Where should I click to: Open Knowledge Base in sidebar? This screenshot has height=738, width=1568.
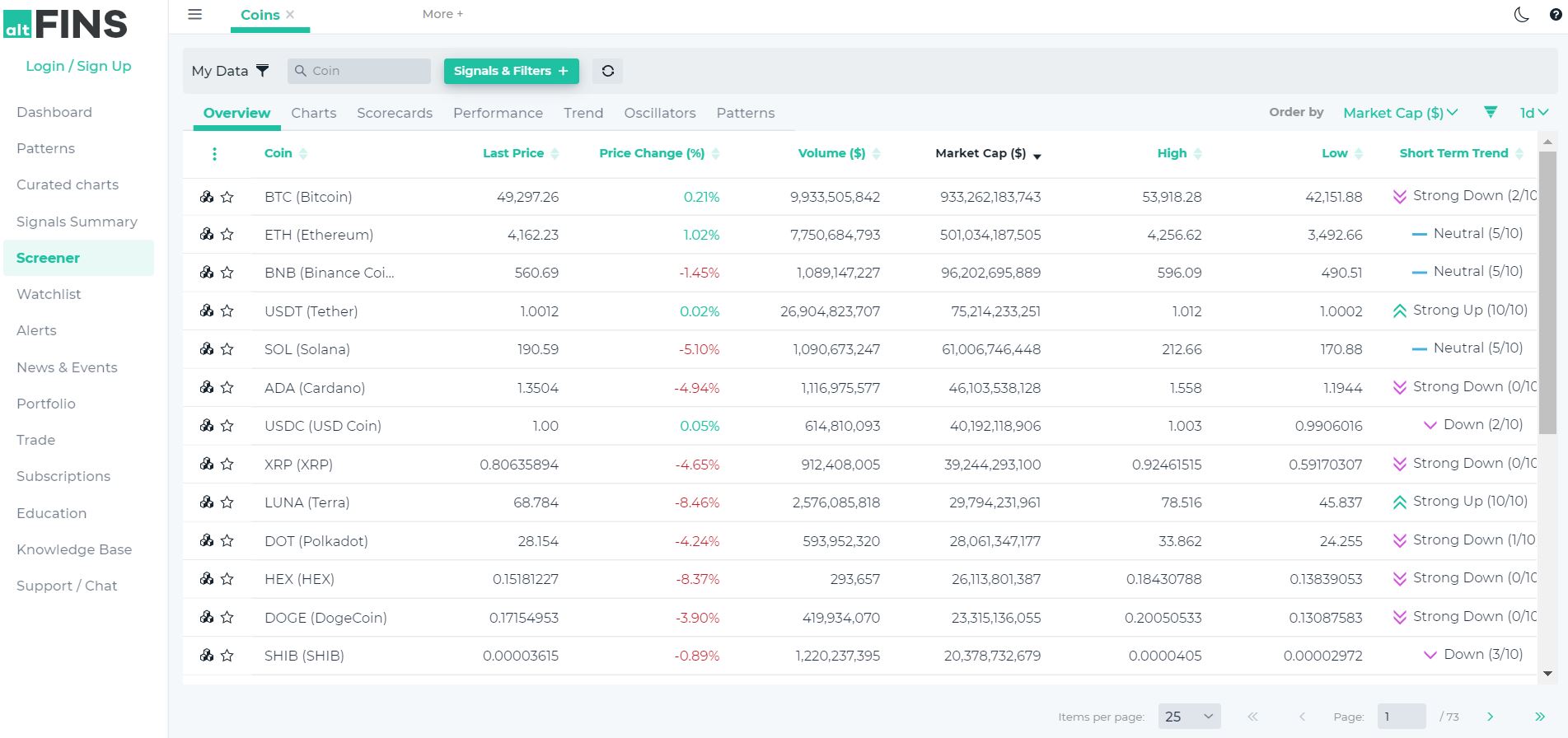point(74,549)
